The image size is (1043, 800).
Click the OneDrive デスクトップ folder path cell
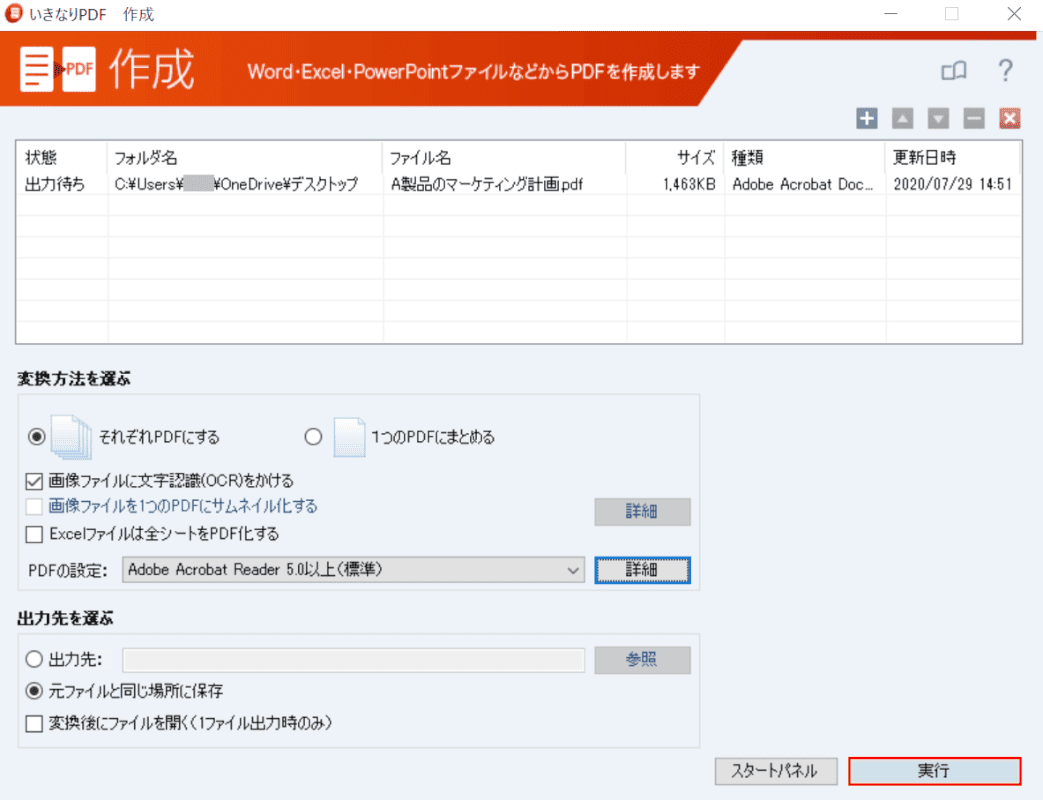(236, 184)
